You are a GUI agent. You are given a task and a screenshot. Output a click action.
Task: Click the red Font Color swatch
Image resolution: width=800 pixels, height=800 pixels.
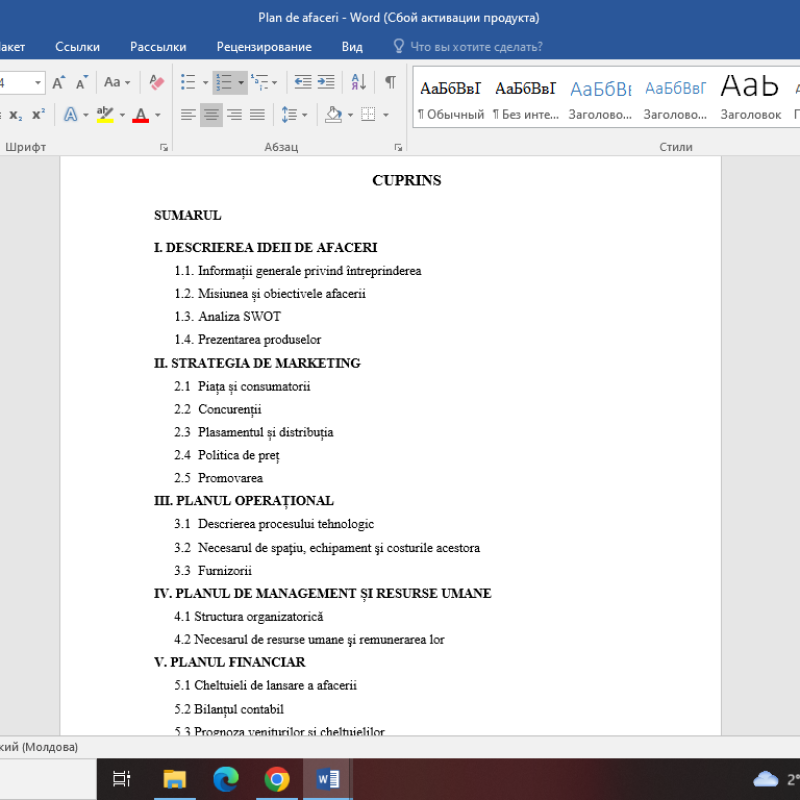coord(141,114)
